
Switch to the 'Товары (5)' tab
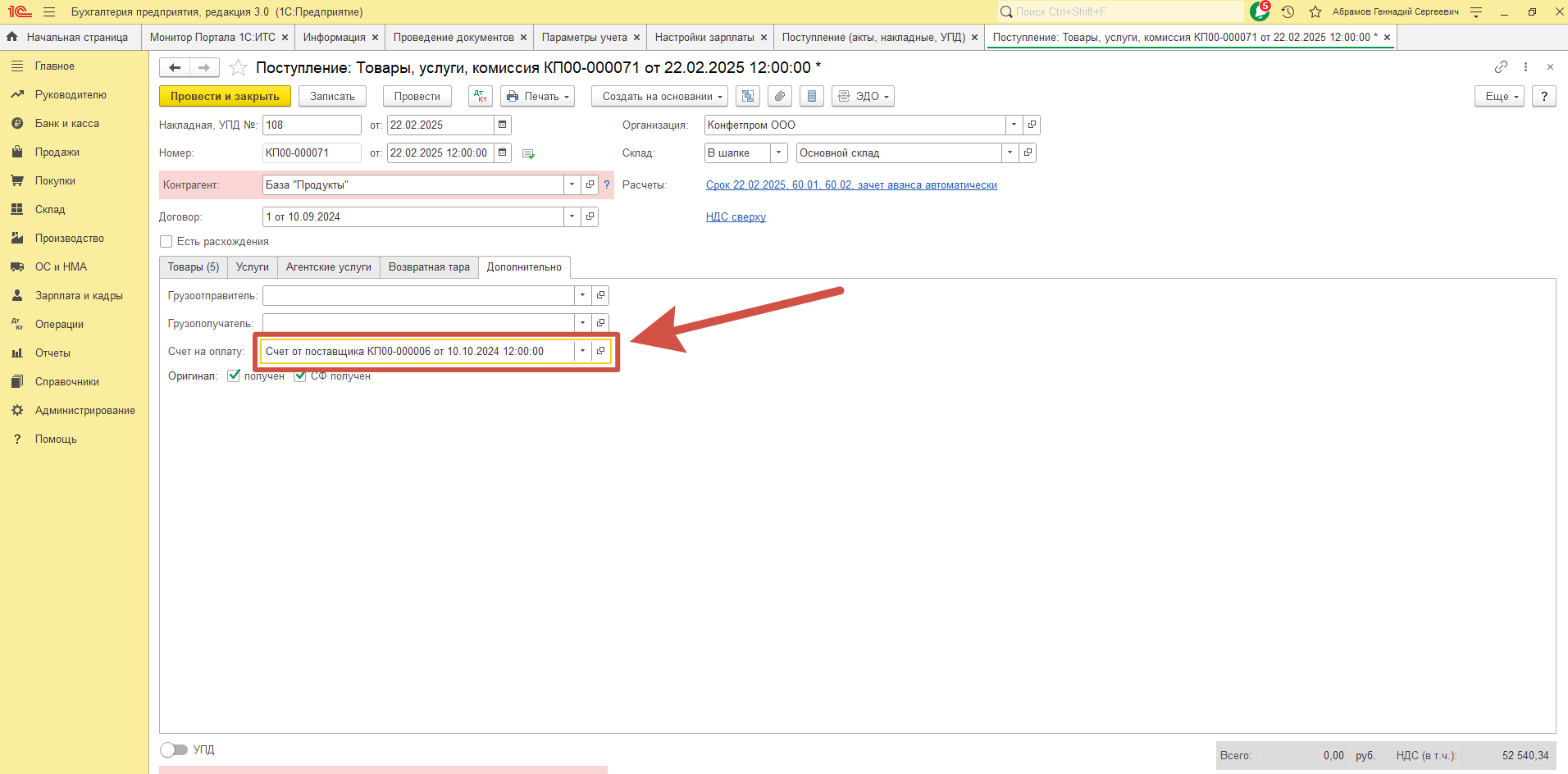pos(194,267)
